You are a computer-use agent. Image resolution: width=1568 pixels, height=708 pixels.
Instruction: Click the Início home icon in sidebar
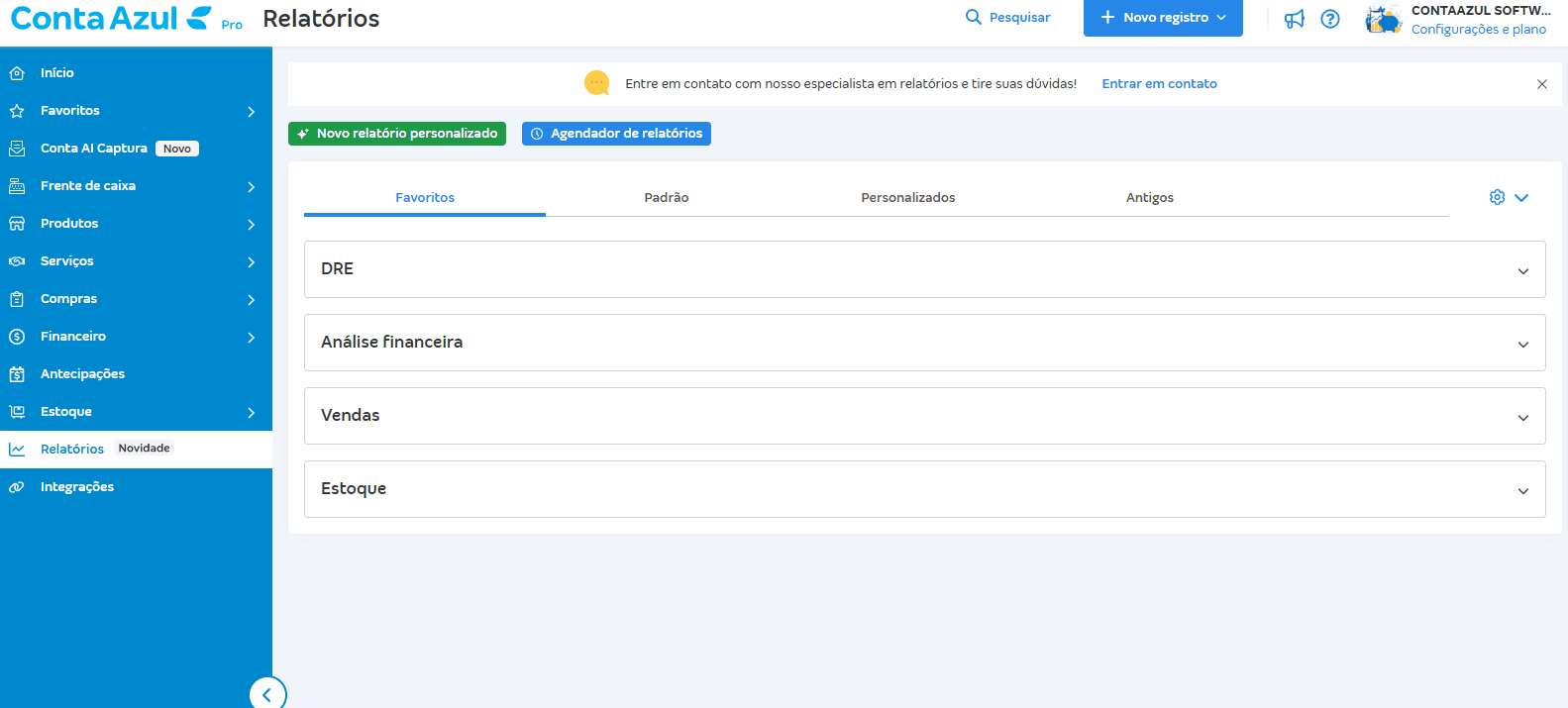(x=17, y=73)
